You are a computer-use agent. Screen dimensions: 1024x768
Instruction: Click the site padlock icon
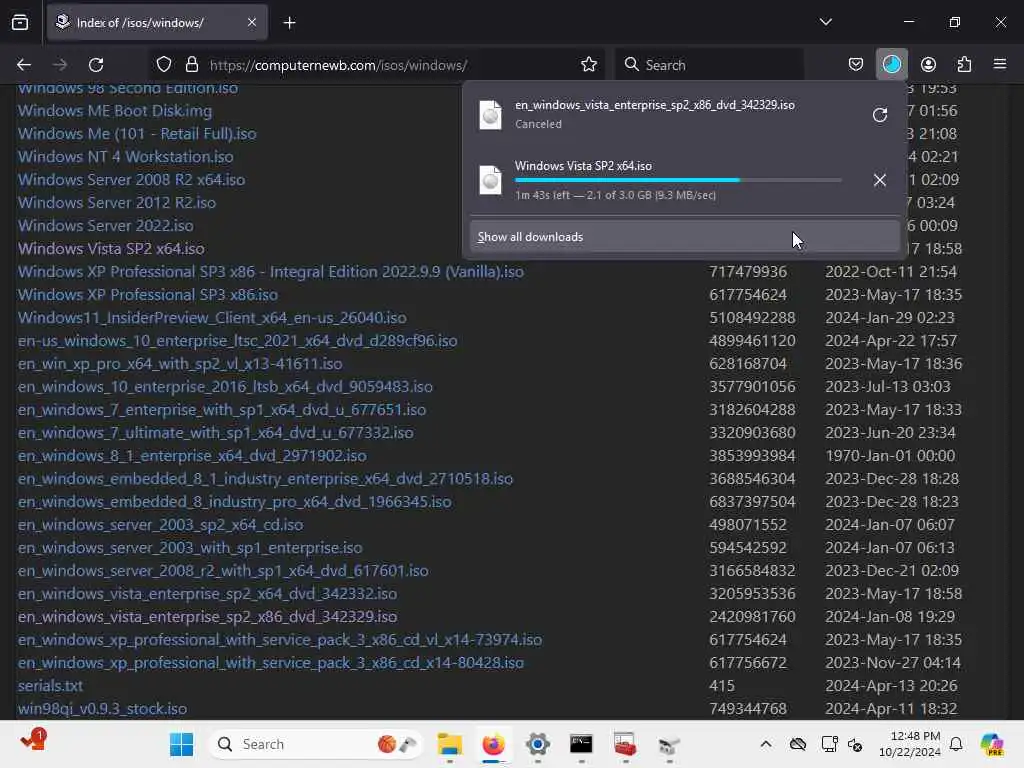point(191,65)
